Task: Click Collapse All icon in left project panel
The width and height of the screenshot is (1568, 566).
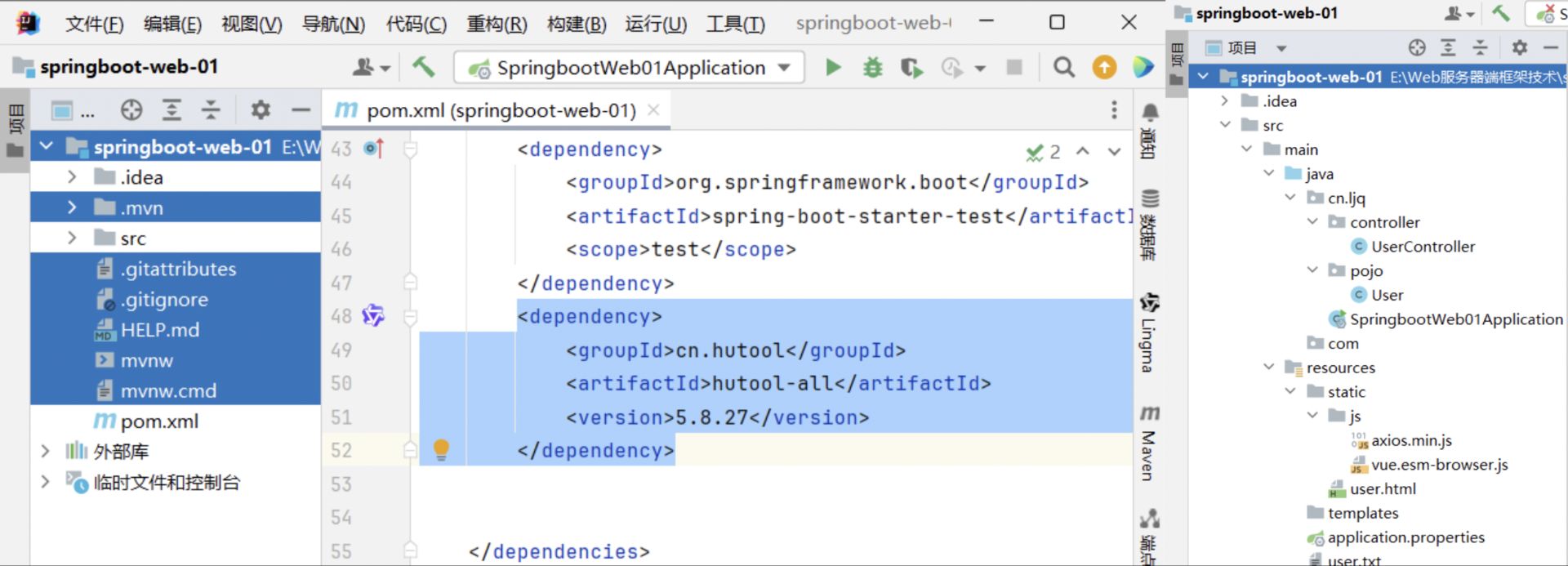Action: [x=211, y=109]
